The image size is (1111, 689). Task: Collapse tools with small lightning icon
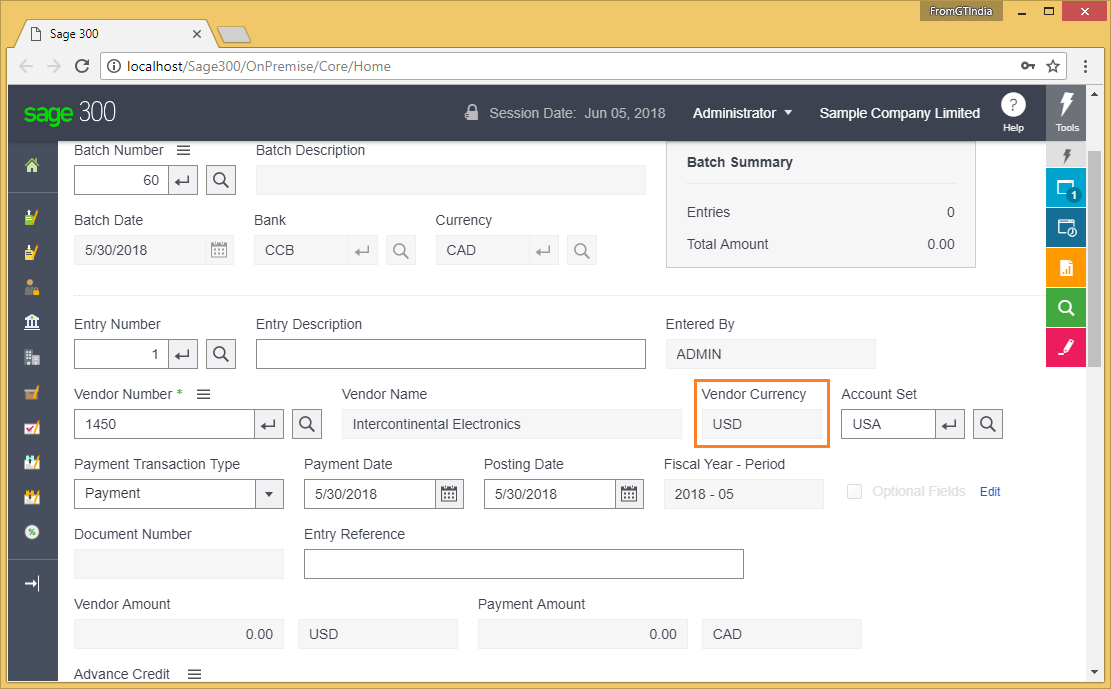pyautogui.click(x=1066, y=155)
